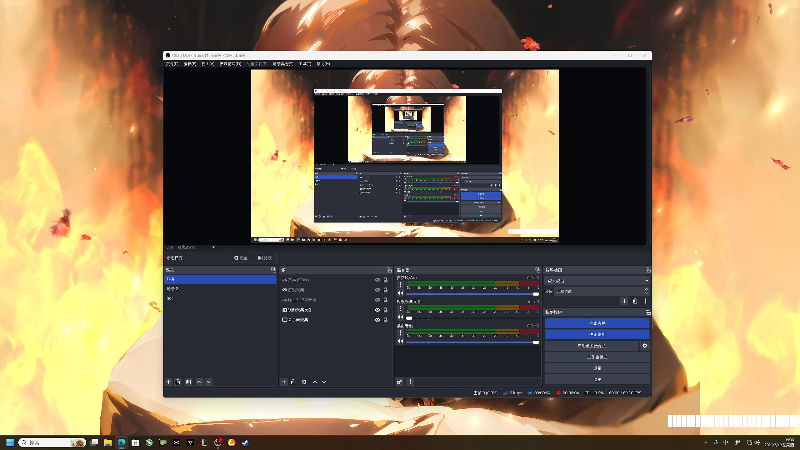
Task: Adjust third mixer channel volume slider
Action: coord(472,342)
